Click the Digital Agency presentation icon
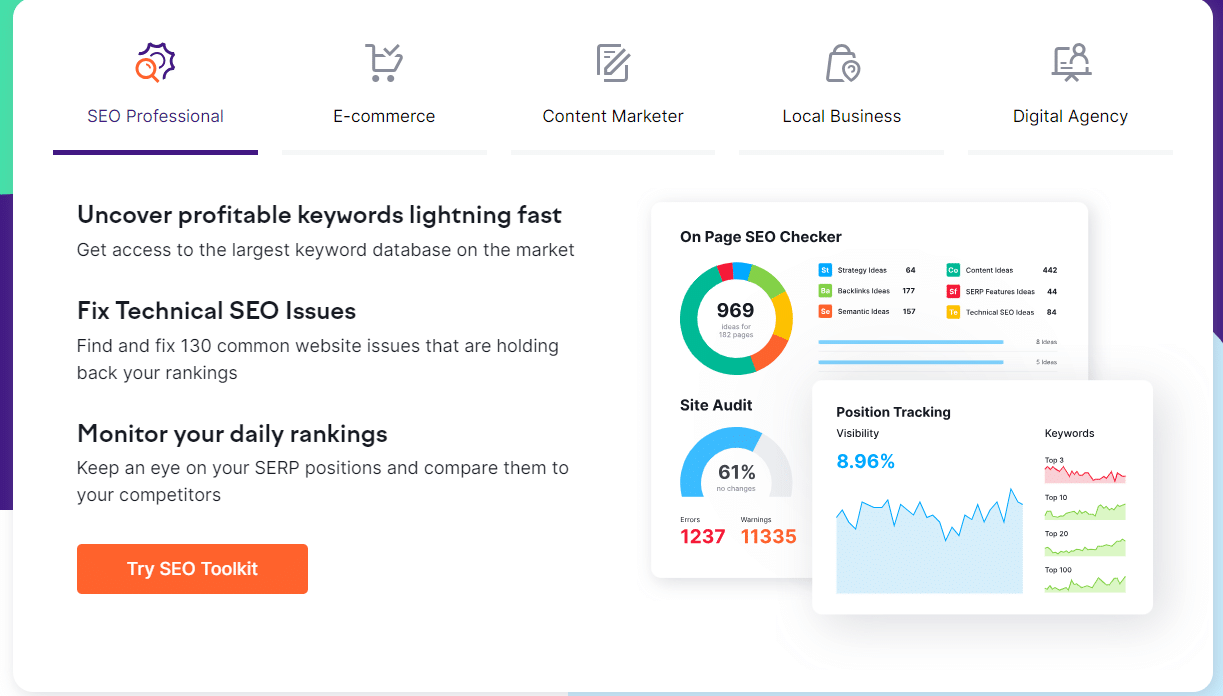The height and width of the screenshot is (696, 1223). (x=1070, y=62)
